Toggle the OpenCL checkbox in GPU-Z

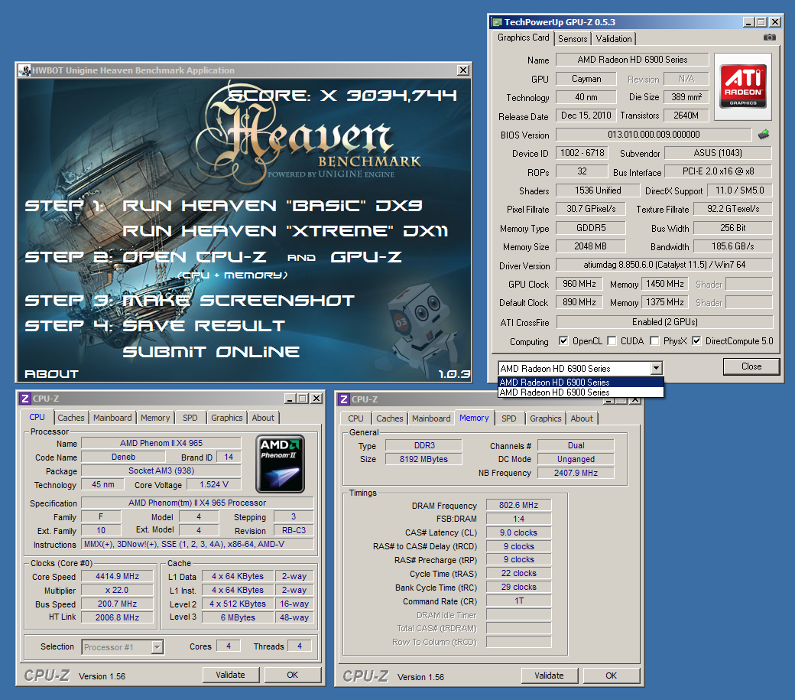[x=563, y=341]
